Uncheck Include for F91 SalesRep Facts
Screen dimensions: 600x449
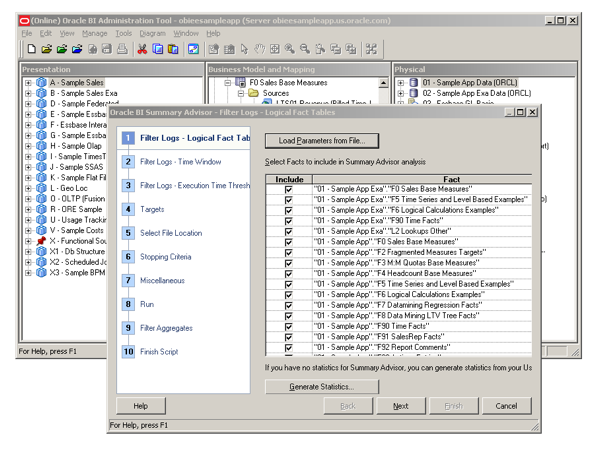tap(289, 337)
